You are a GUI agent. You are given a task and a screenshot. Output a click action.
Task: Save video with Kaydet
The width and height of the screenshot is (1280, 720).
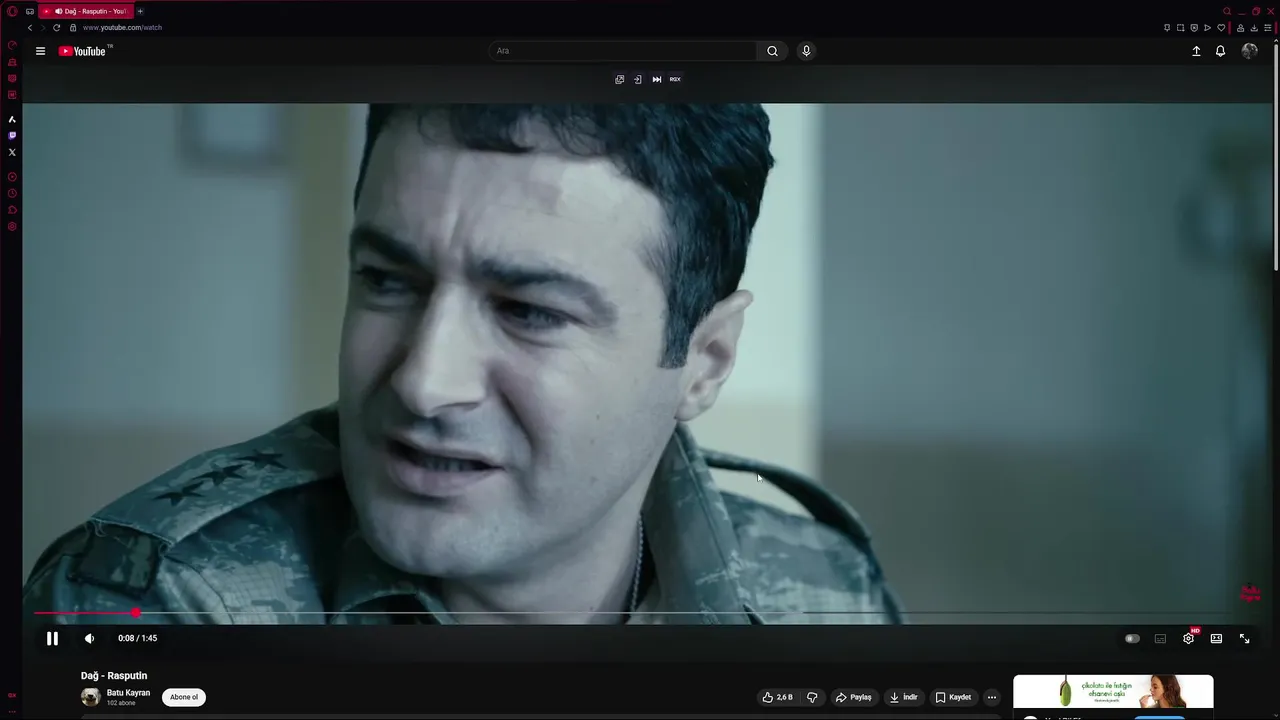(953, 697)
